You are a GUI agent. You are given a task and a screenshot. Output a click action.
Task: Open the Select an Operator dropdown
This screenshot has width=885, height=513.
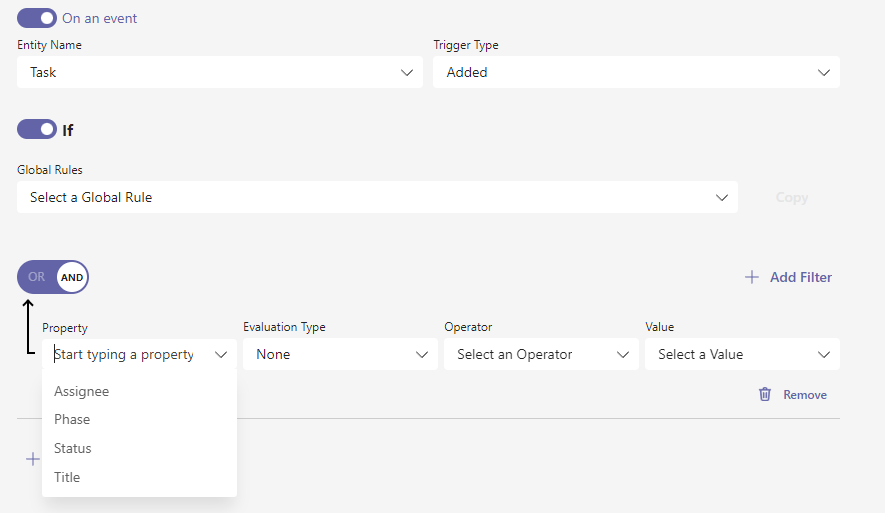(541, 354)
